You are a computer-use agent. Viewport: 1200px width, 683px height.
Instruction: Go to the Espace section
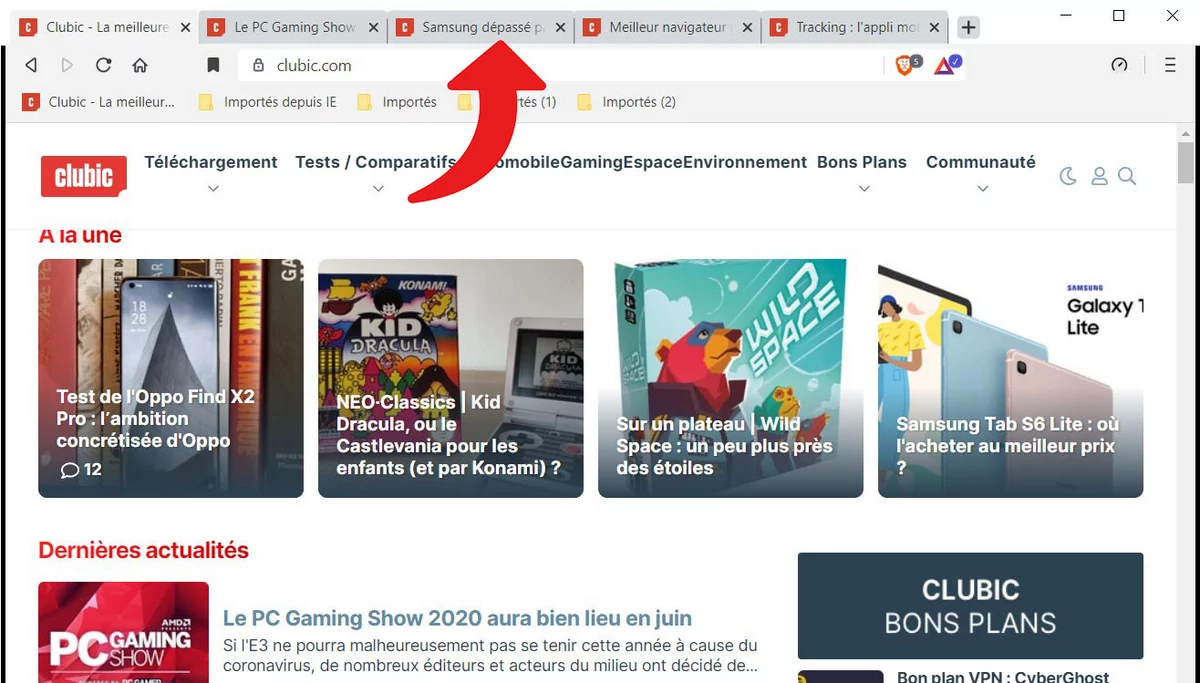pyautogui.click(x=652, y=162)
